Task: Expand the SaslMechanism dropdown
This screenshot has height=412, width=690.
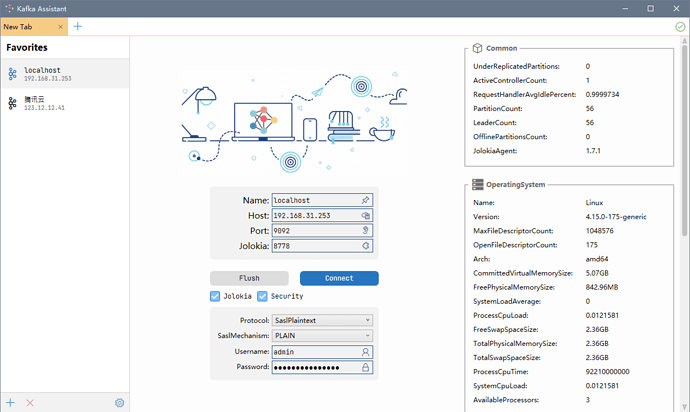Action: click(x=321, y=336)
